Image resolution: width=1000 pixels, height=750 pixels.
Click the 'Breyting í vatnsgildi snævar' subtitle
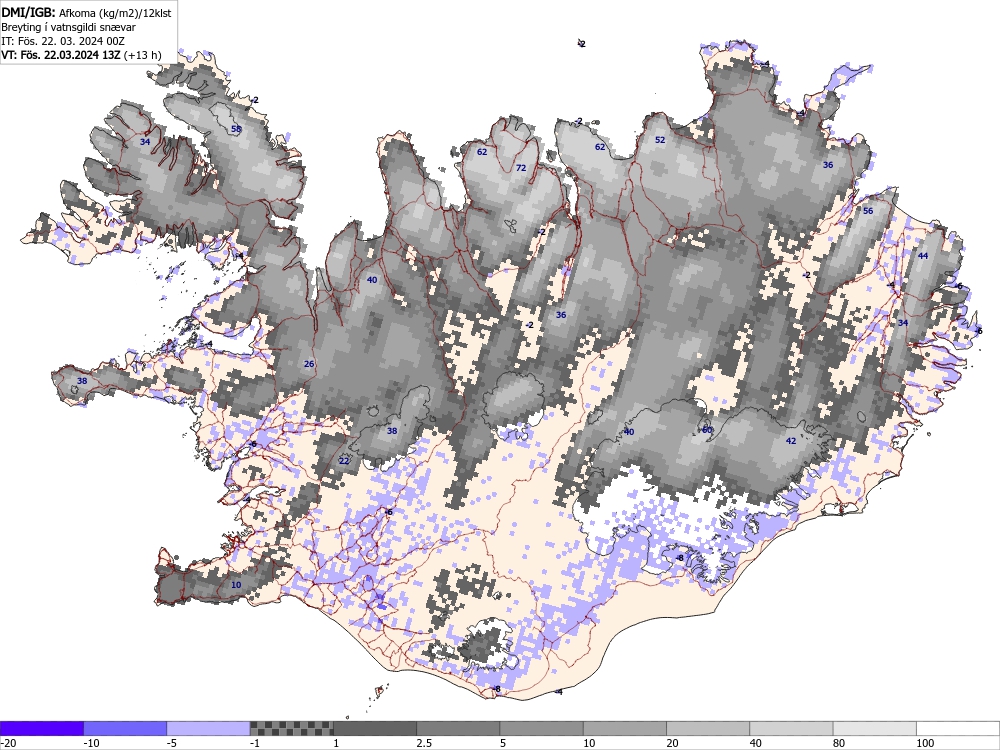68,27
